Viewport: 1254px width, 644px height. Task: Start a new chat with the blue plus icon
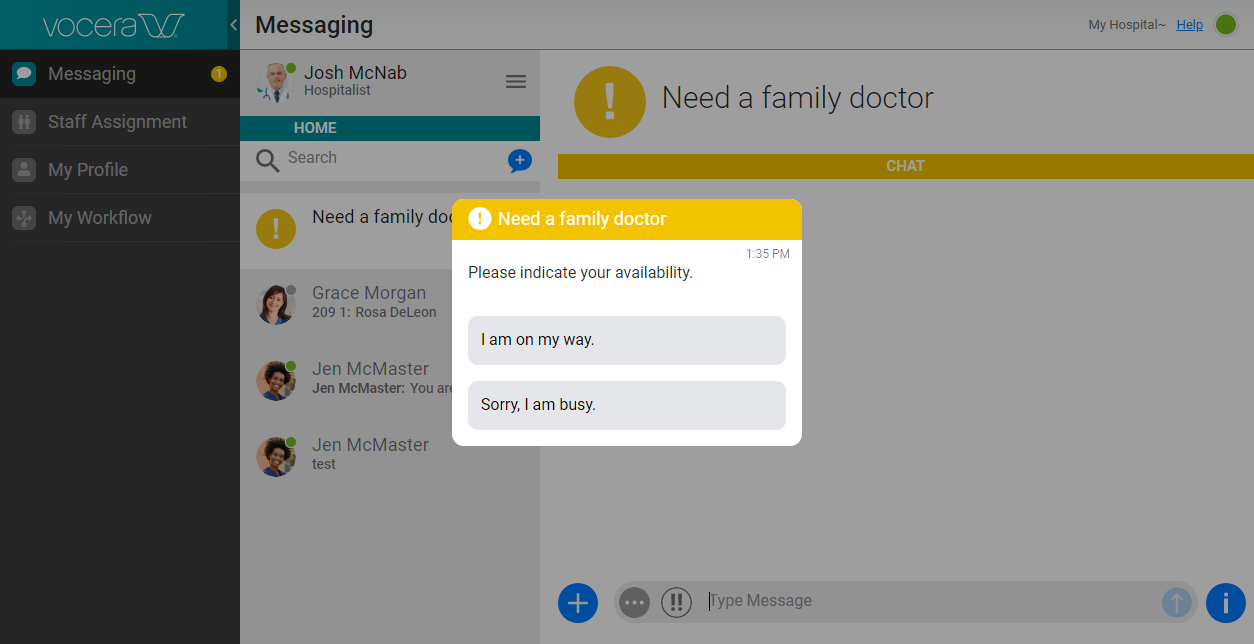(x=519, y=160)
